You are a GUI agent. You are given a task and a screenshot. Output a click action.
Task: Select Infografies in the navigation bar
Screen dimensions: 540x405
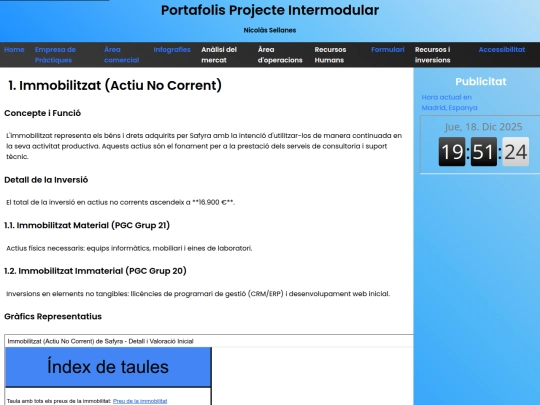[x=172, y=50]
